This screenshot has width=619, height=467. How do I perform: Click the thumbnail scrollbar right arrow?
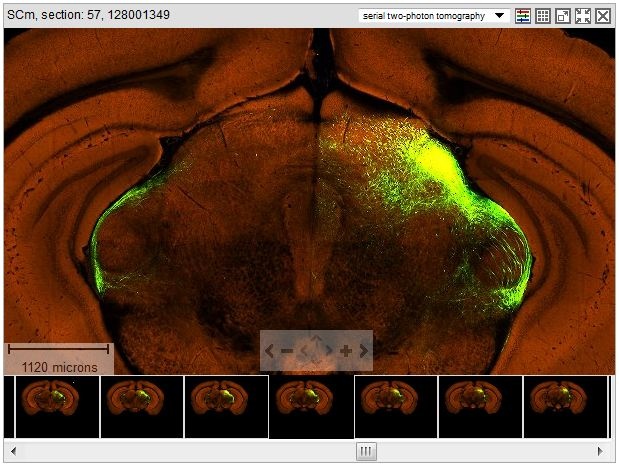[x=600, y=451]
